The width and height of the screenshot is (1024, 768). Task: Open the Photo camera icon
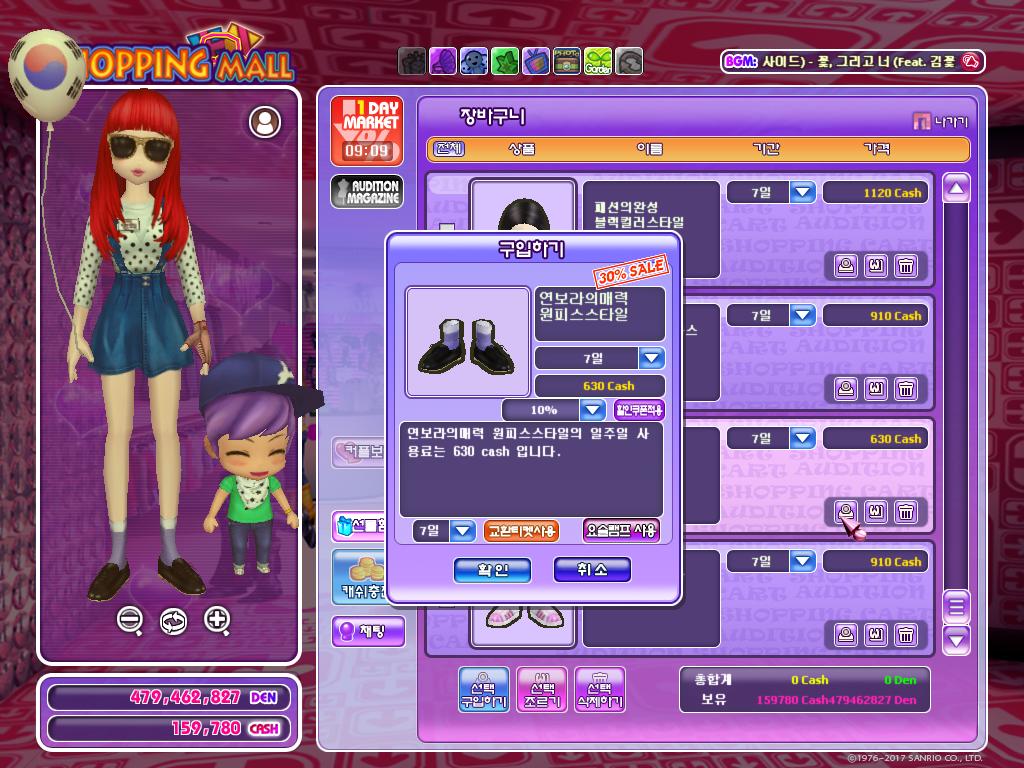point(567,61)
